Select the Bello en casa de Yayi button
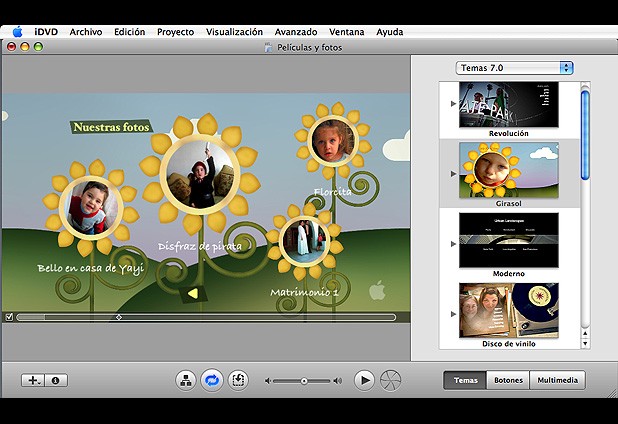Screen dimensions: 618x424 pyautogui.click(x=91, y=268)
